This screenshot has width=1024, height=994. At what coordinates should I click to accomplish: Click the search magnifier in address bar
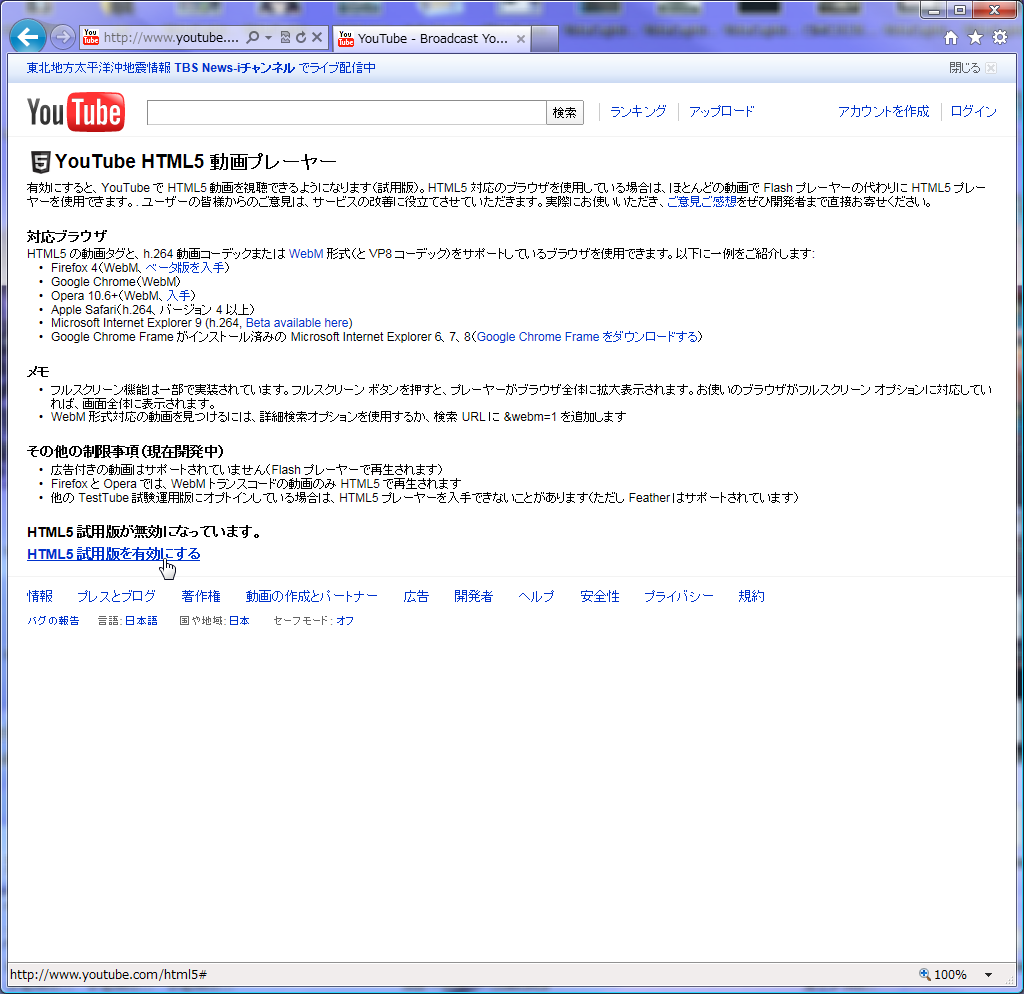[x=253, y=37]
